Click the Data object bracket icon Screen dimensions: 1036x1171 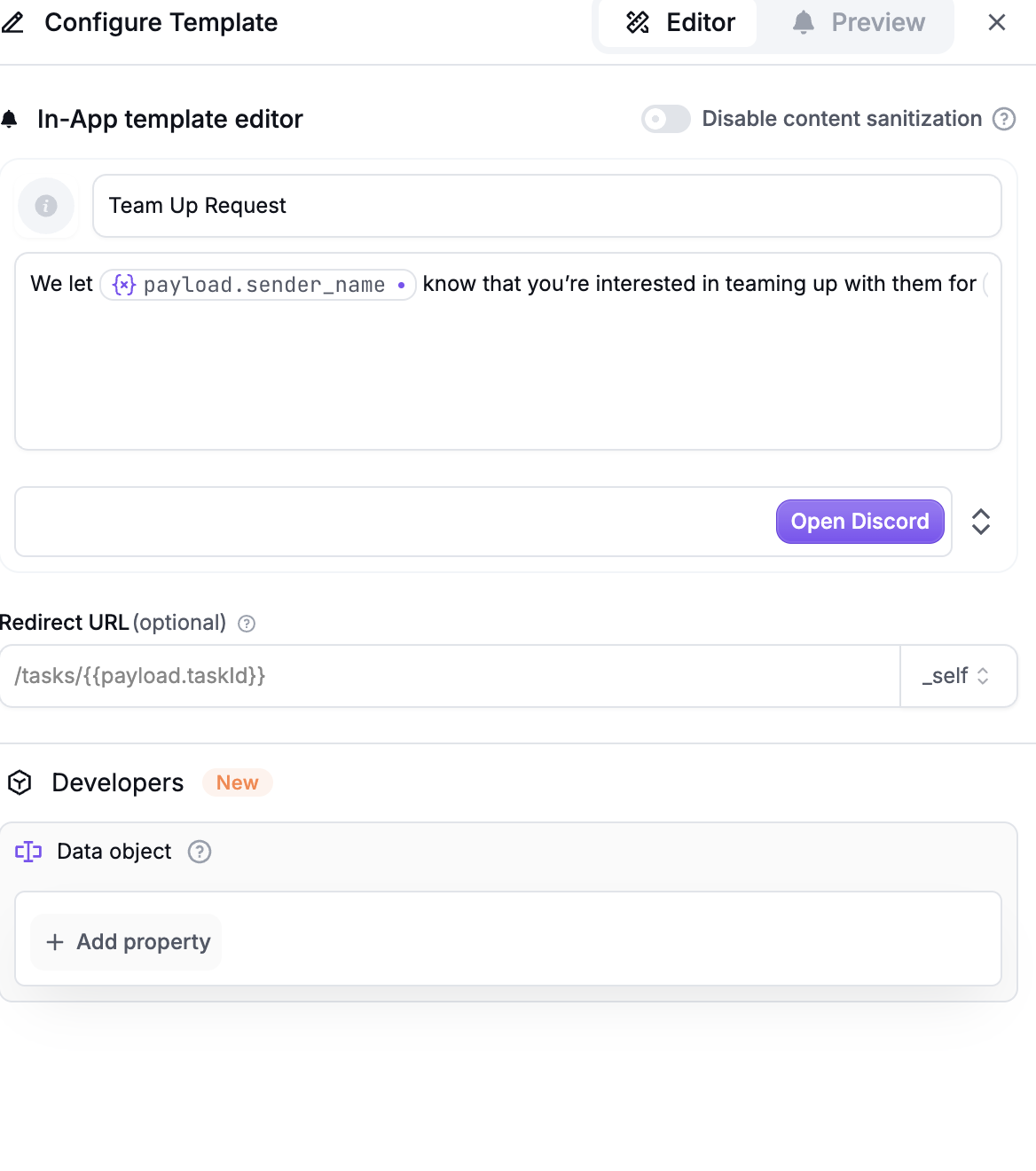(x=28, y=852)
